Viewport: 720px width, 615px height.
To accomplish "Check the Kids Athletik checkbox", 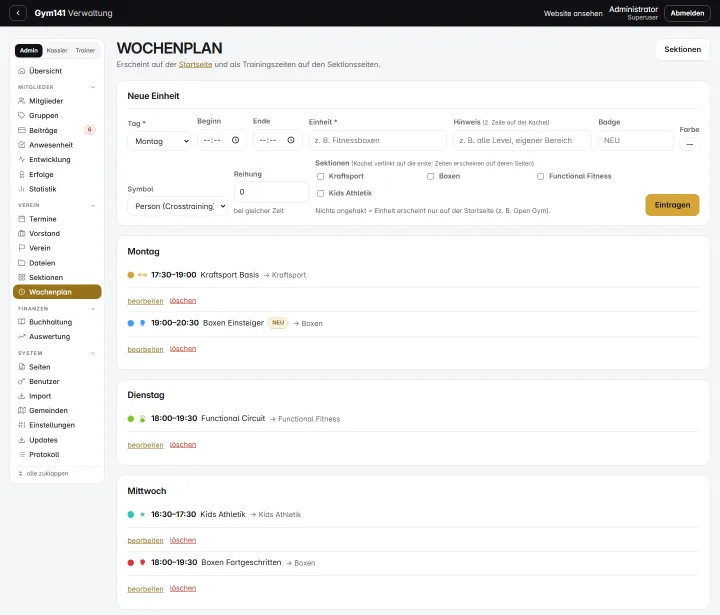I will [x=321, y=193].
